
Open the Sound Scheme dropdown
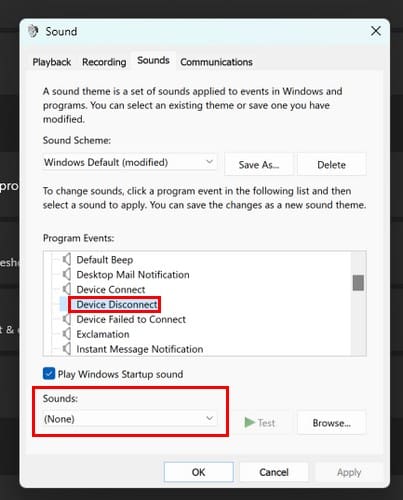pos(129,163)
